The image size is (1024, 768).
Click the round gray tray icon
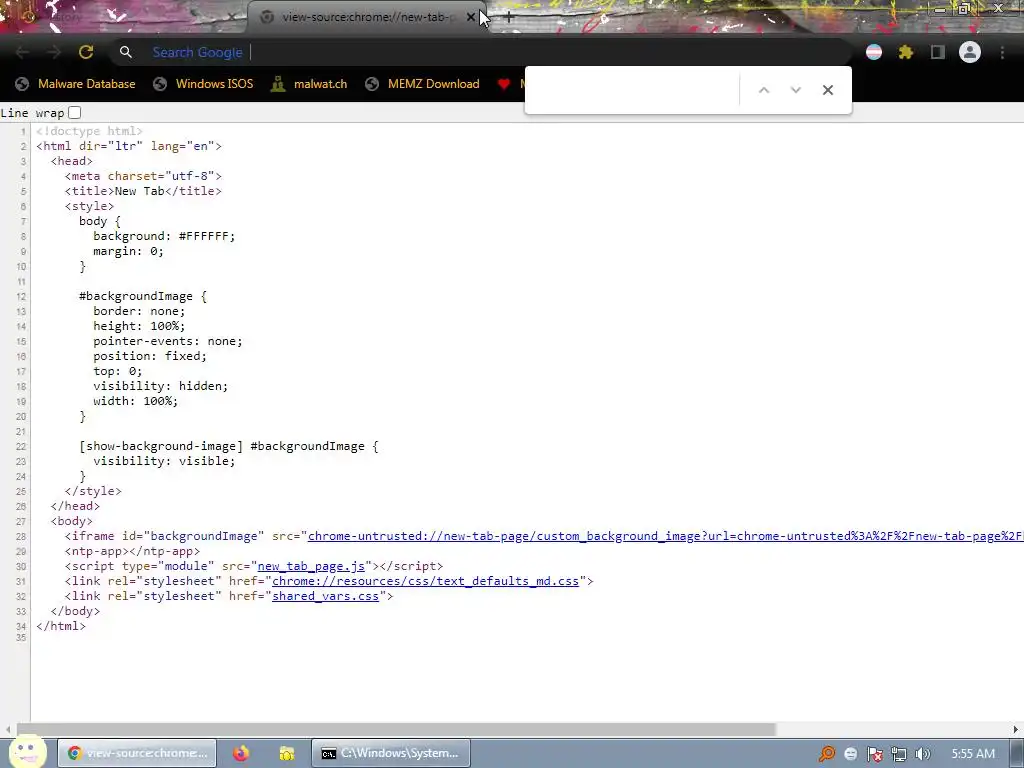(x=850, y=754)
